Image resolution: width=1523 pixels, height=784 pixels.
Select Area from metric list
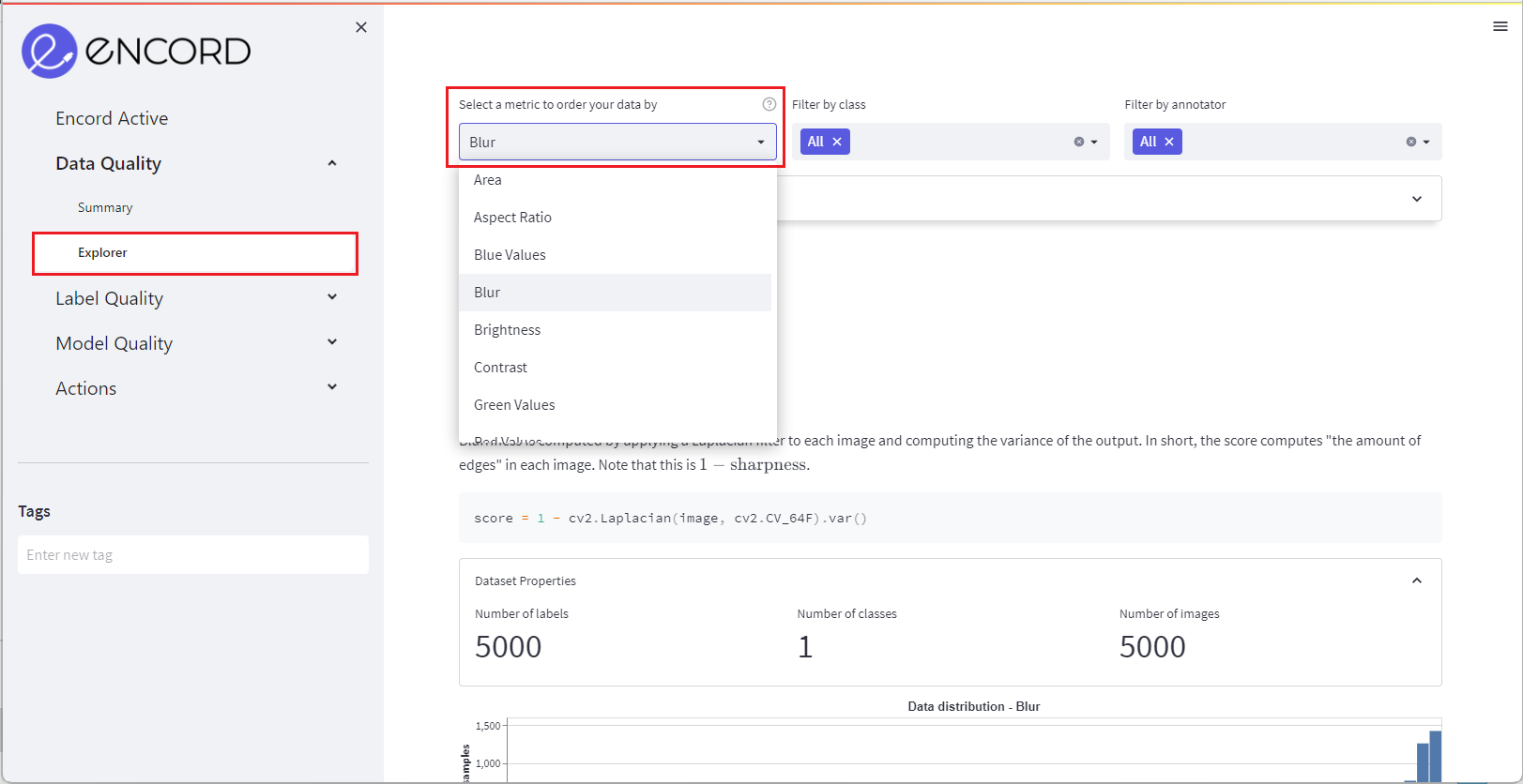tap(615, 180)
